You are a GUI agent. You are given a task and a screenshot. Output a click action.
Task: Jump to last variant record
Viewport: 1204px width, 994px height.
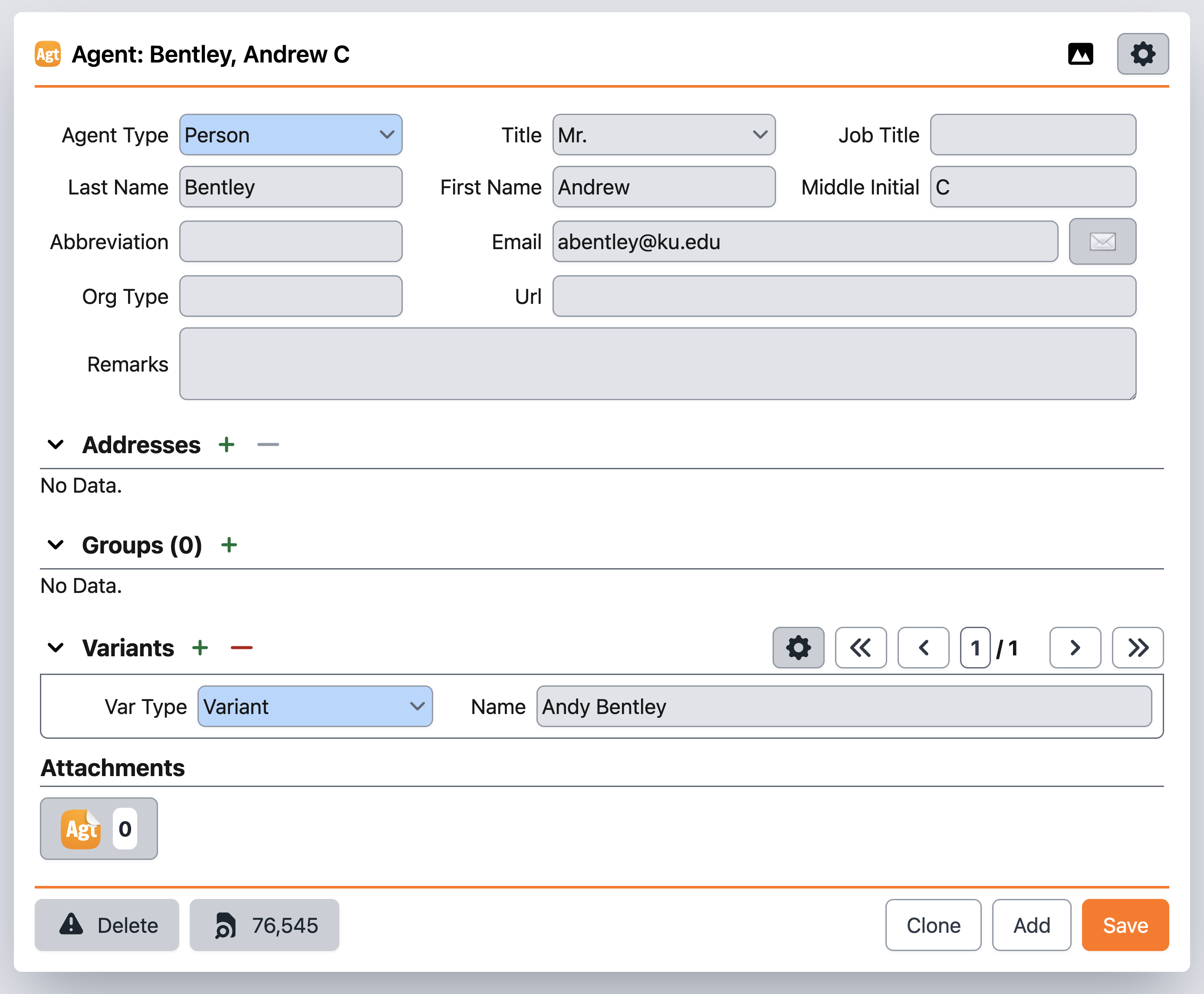[1137, 648]
